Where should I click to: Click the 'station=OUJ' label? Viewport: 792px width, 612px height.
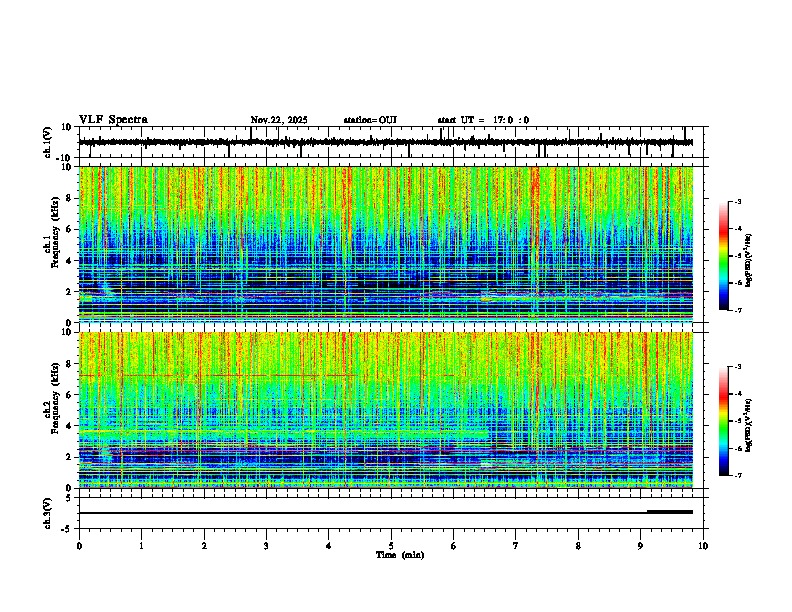pyautogui.click(x=370, y=120)
